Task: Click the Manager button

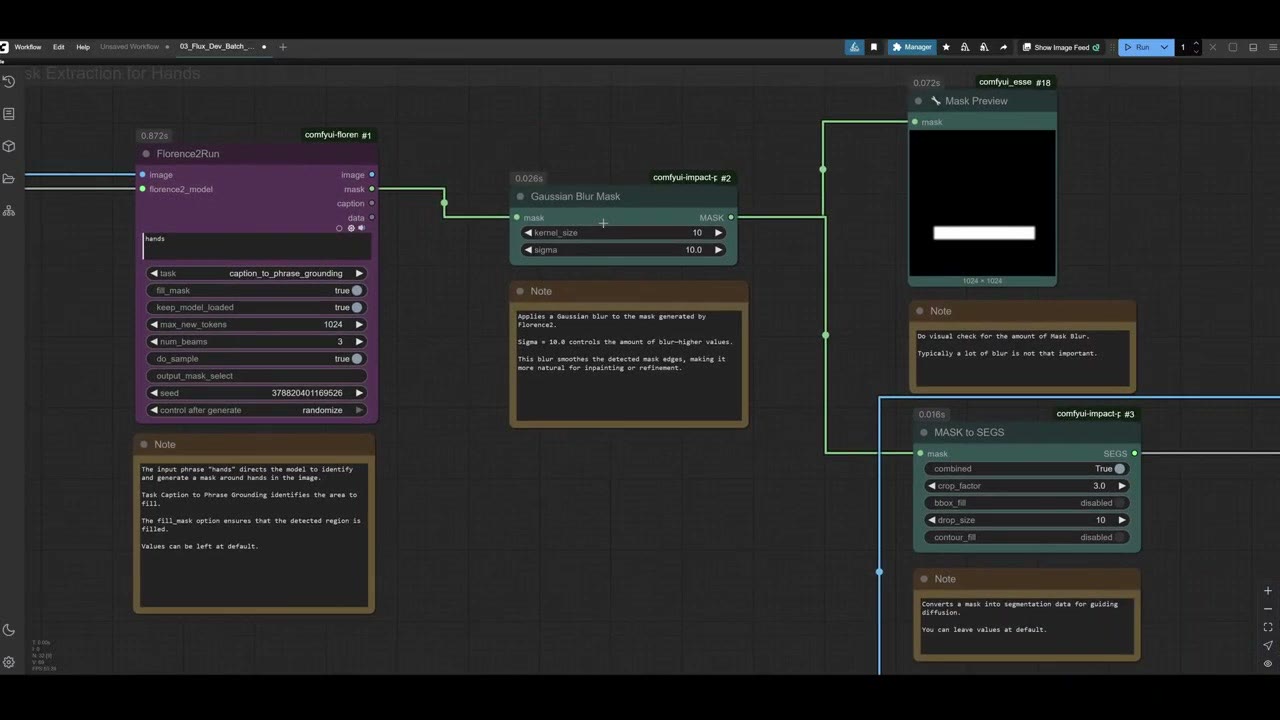Action: click(x=912, y=47)
